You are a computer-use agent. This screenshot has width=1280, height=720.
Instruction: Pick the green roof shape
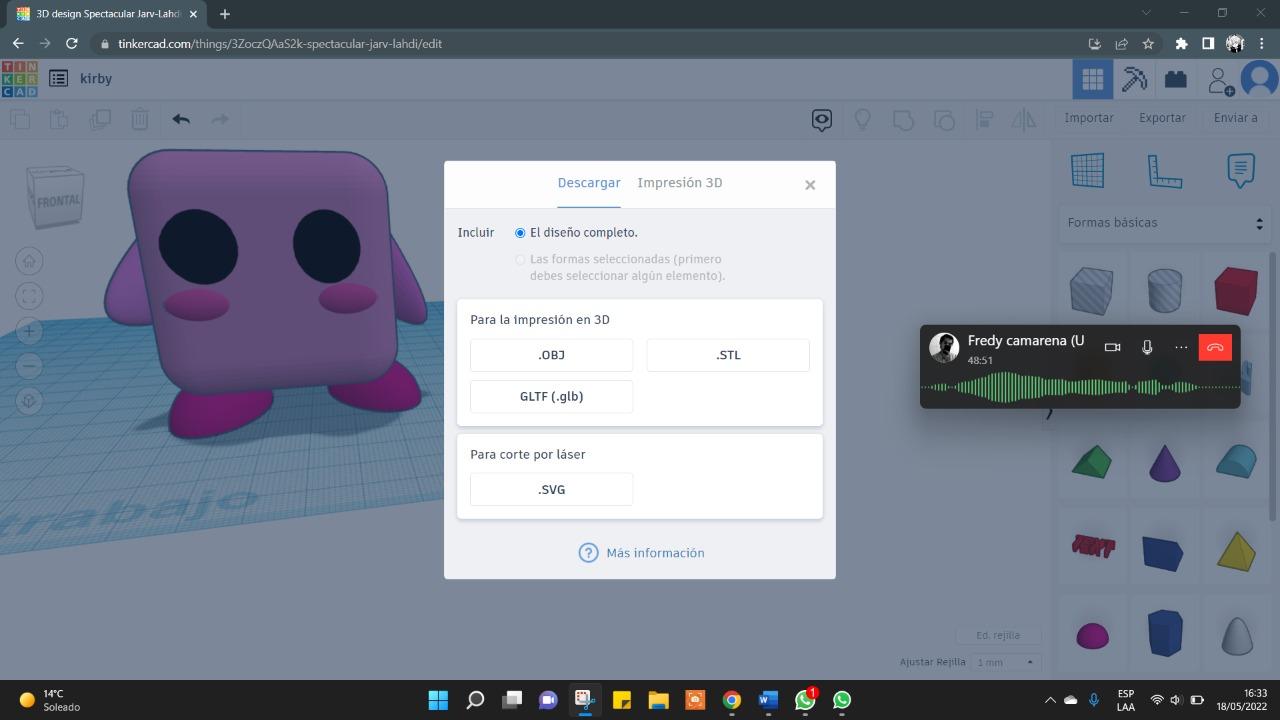pos(1091,462)
